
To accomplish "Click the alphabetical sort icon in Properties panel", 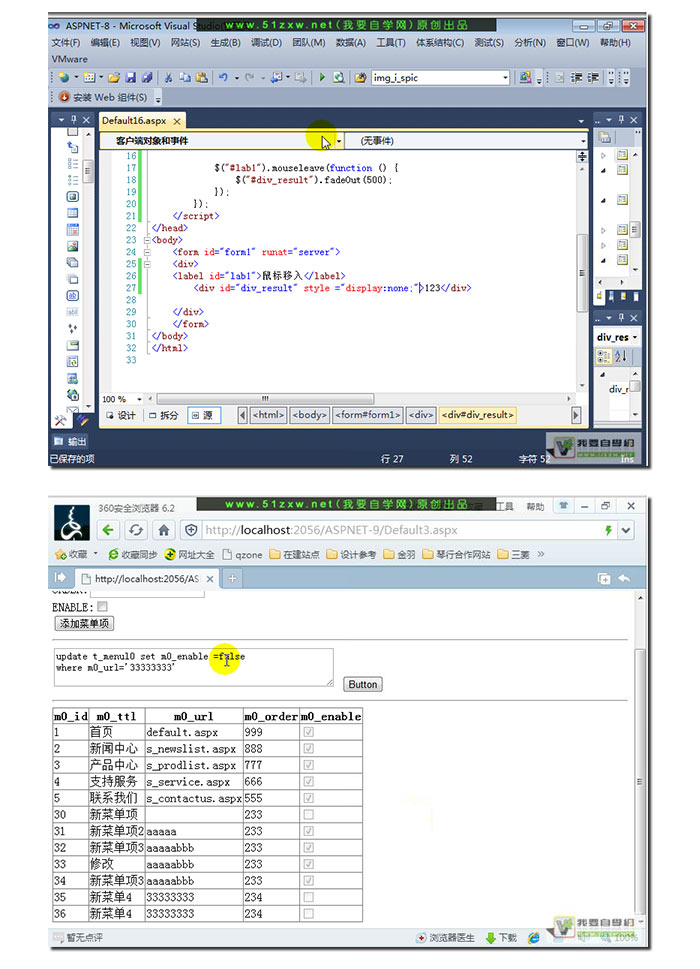I will 621,356.
